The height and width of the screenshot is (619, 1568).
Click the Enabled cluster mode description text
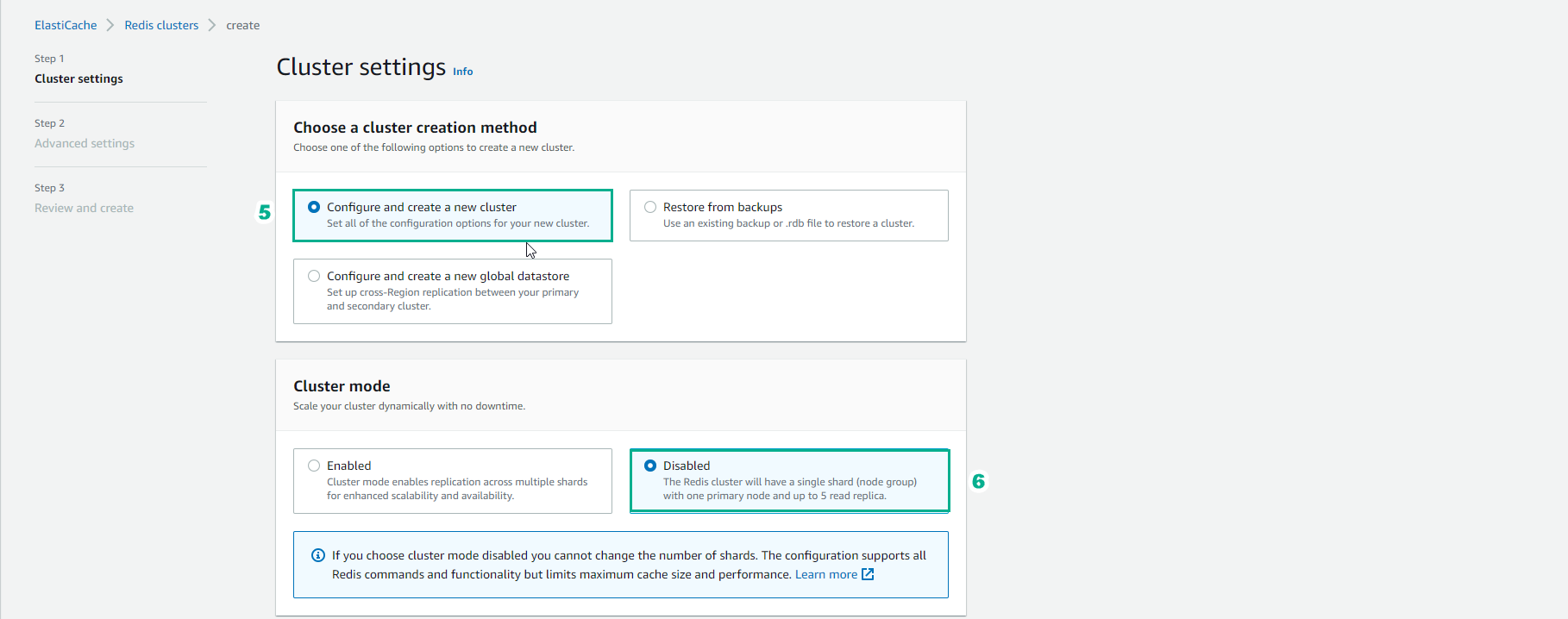click(457, 489)
